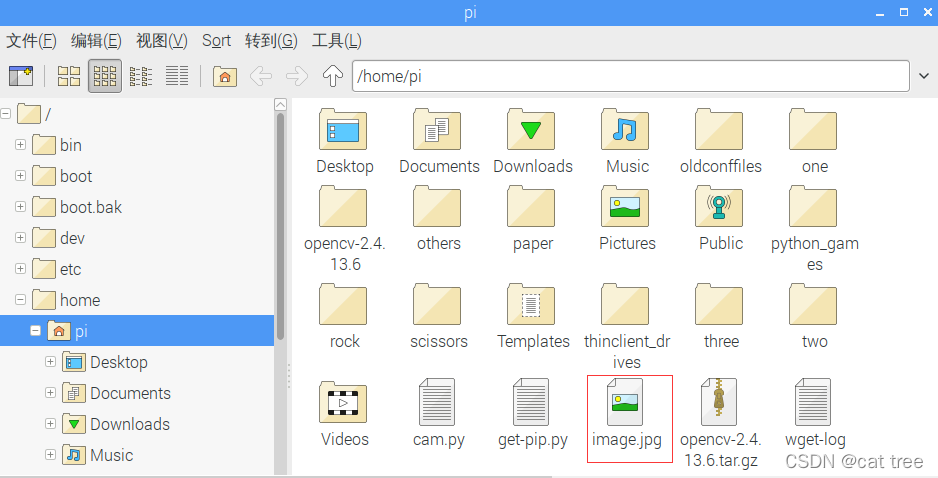The width and height of the screenshot is (938, 478).
Task: Expand Downloads node in the tree
Action: (50, 424)
